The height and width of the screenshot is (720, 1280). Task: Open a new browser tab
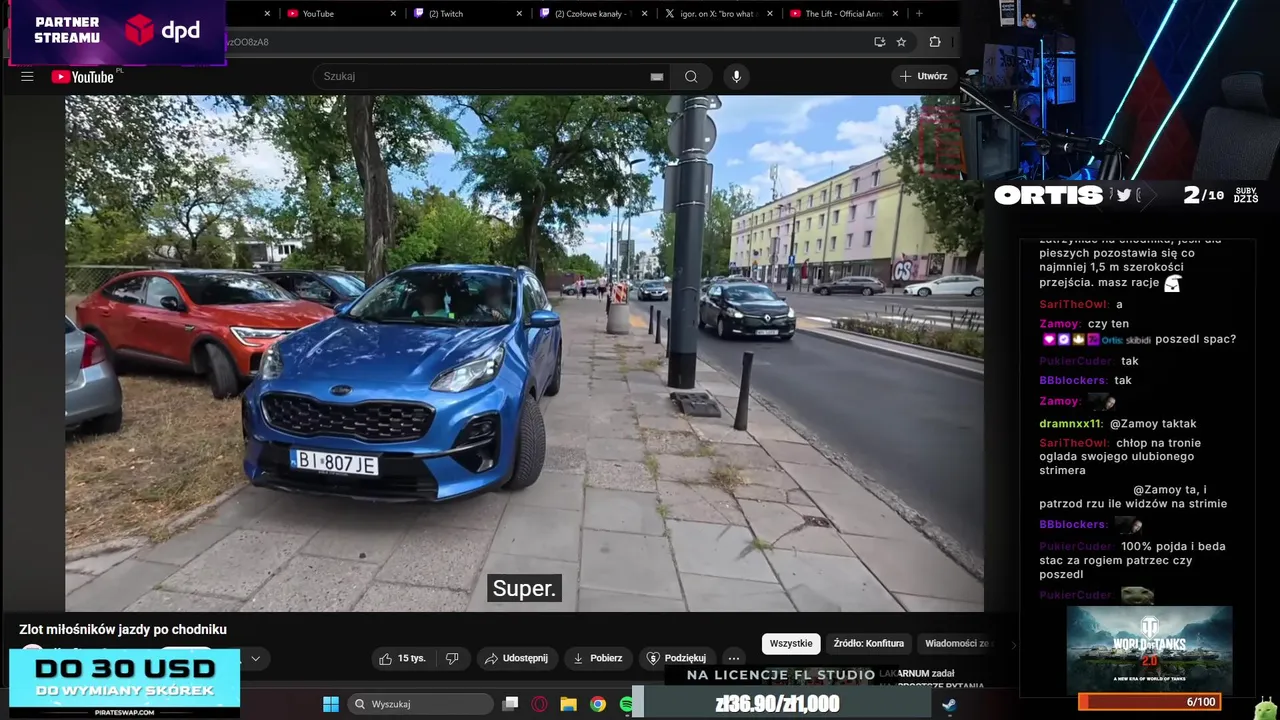click(x=919, y=14)
